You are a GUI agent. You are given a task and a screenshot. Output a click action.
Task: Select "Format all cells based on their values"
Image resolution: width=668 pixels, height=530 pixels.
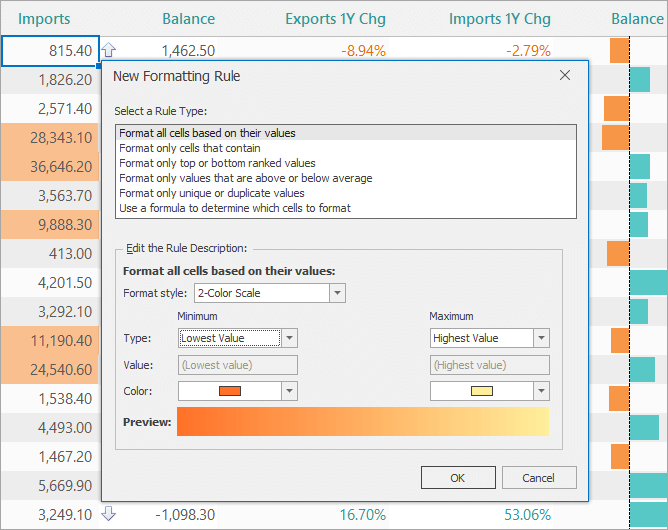207,133
